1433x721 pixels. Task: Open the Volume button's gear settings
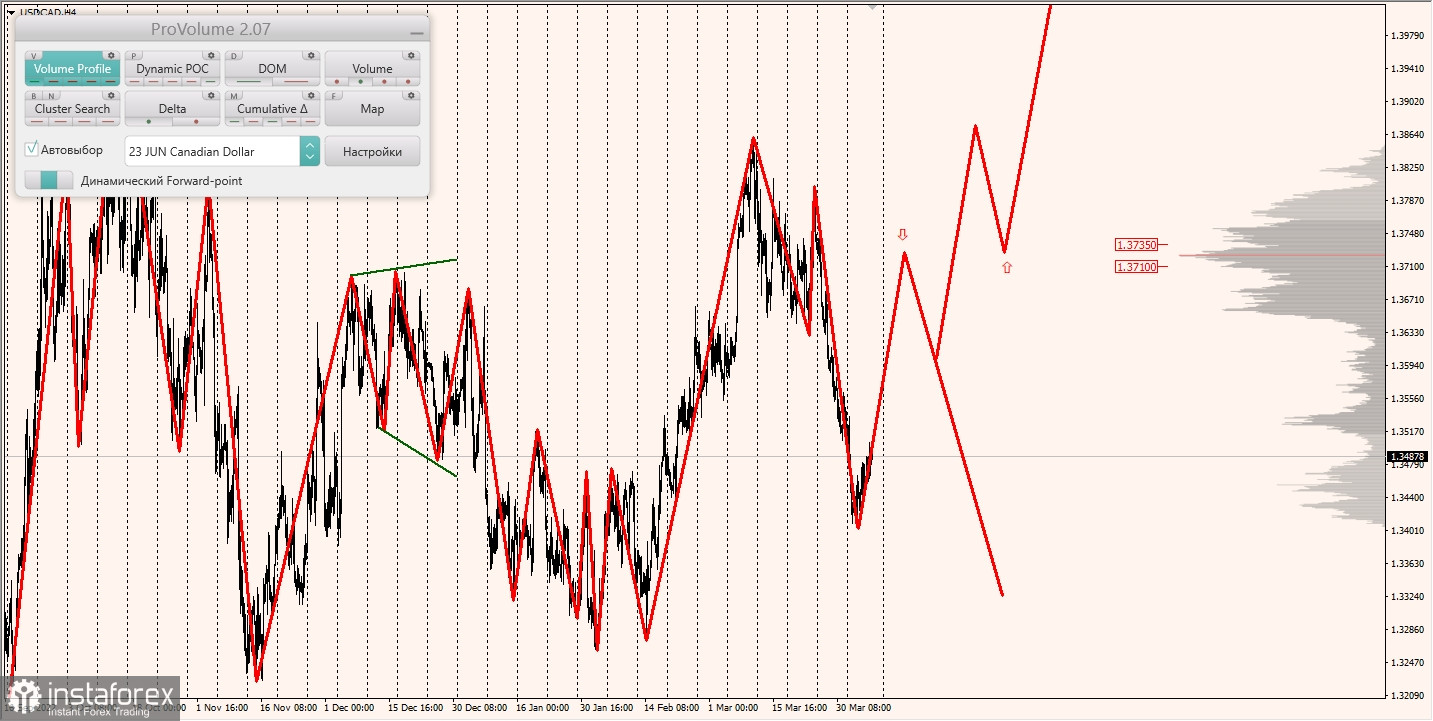point(411,55)
